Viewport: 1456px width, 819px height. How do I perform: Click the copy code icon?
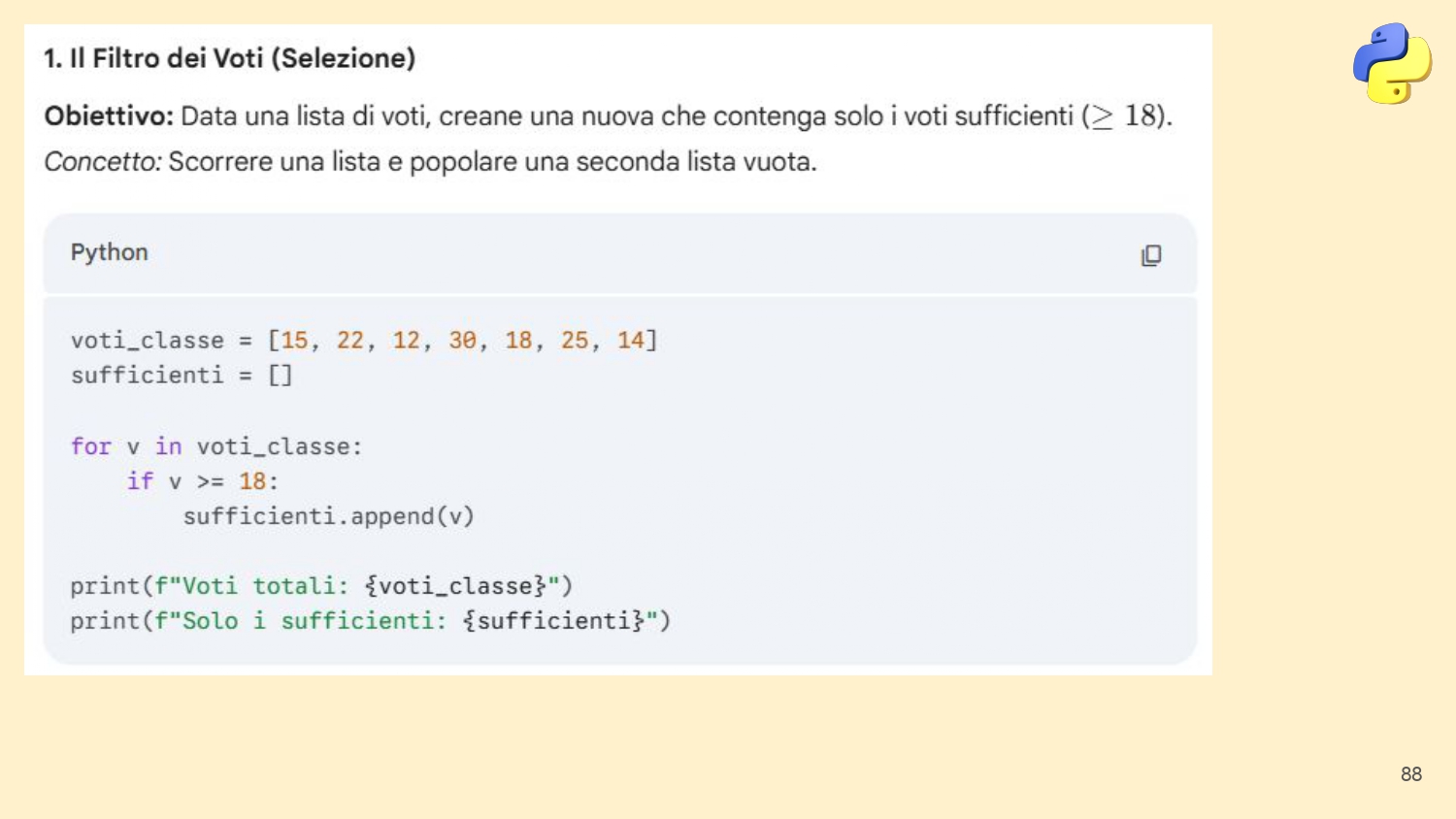(x=1151, y=255)
